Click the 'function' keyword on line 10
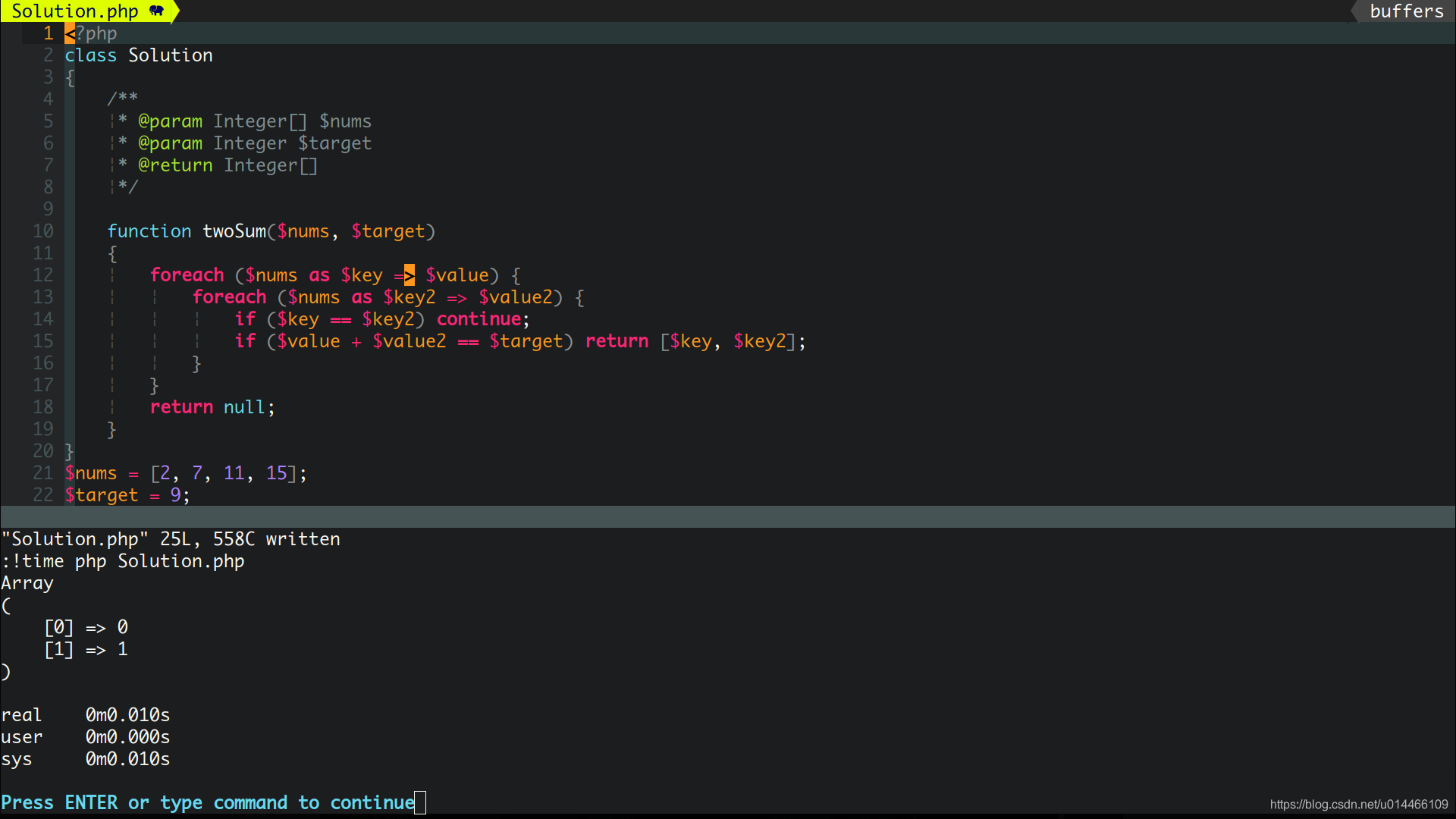 coord(149,231)
